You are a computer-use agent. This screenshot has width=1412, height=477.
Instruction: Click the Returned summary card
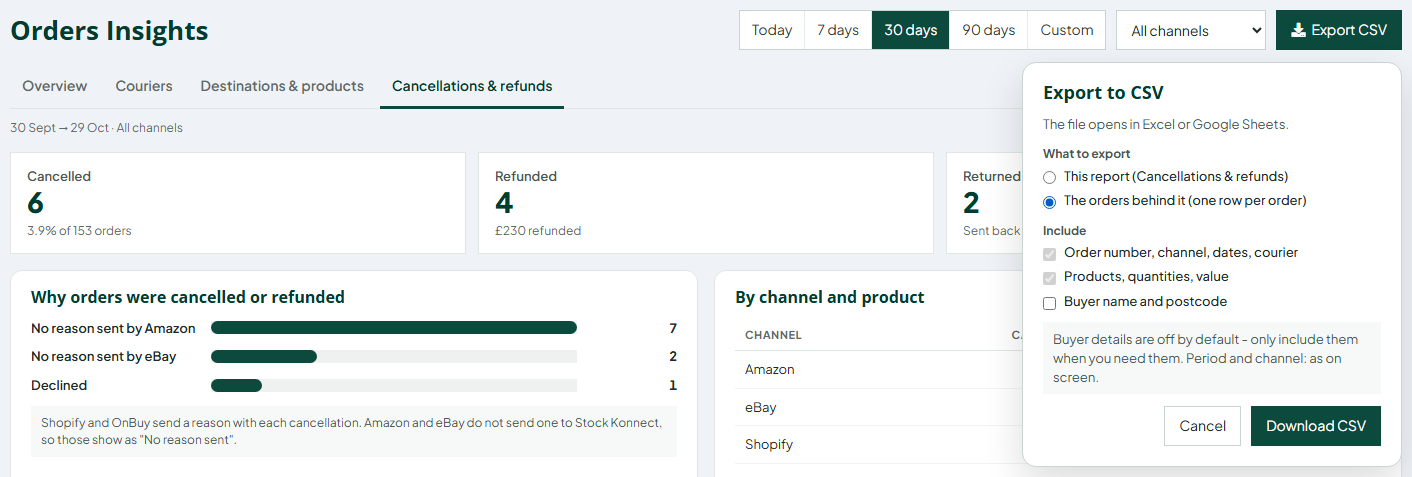[x=984, y=203]
